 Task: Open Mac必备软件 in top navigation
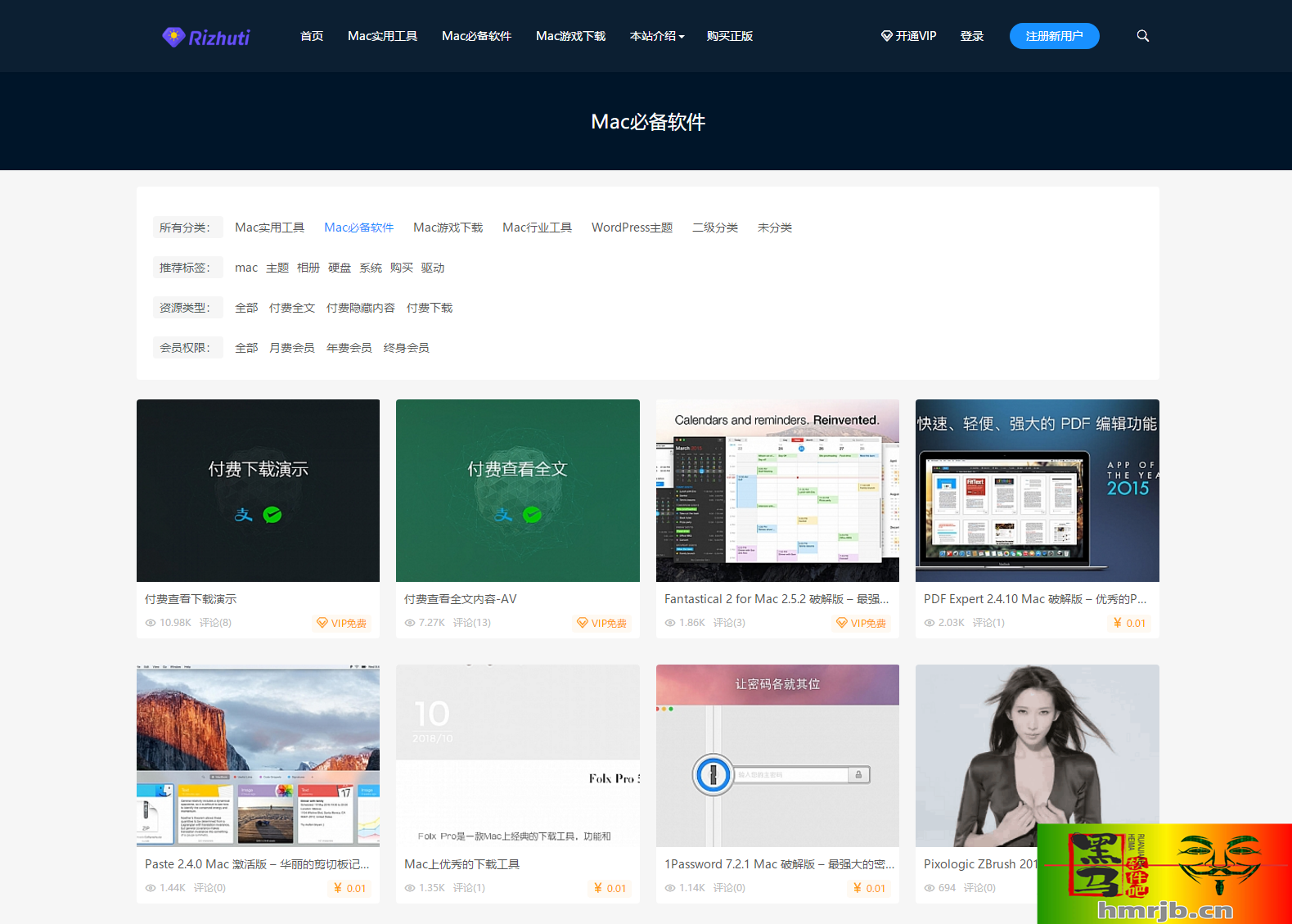(x=476, y=36)
